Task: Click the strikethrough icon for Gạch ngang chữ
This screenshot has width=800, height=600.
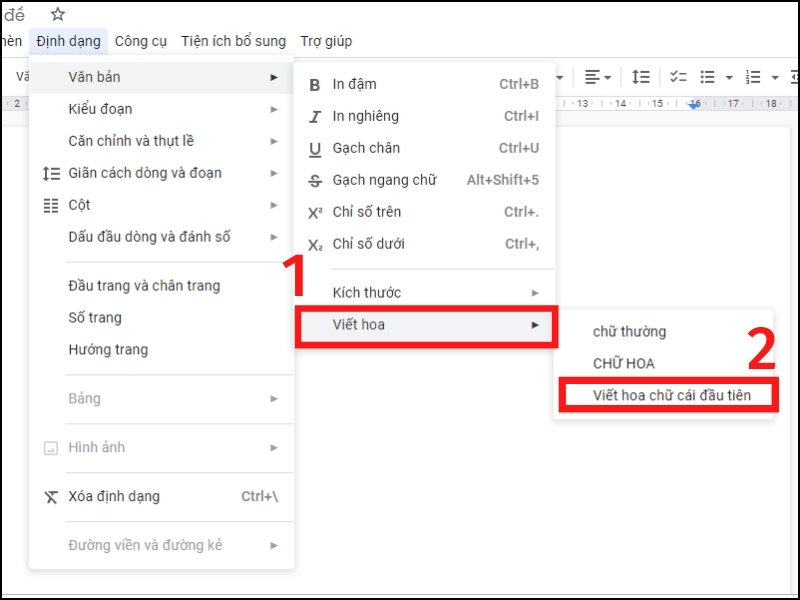Action: pyautogui.click(x=315, y=181)
